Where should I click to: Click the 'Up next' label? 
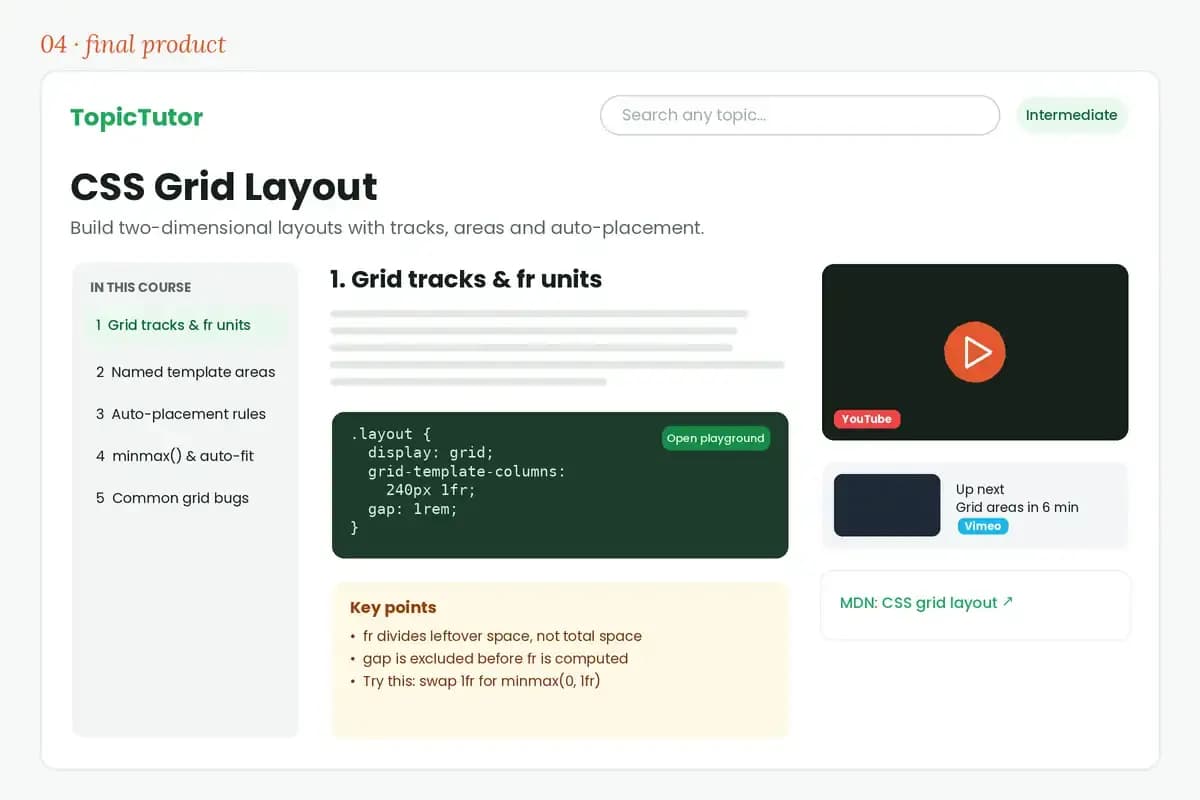coord(980,489)
